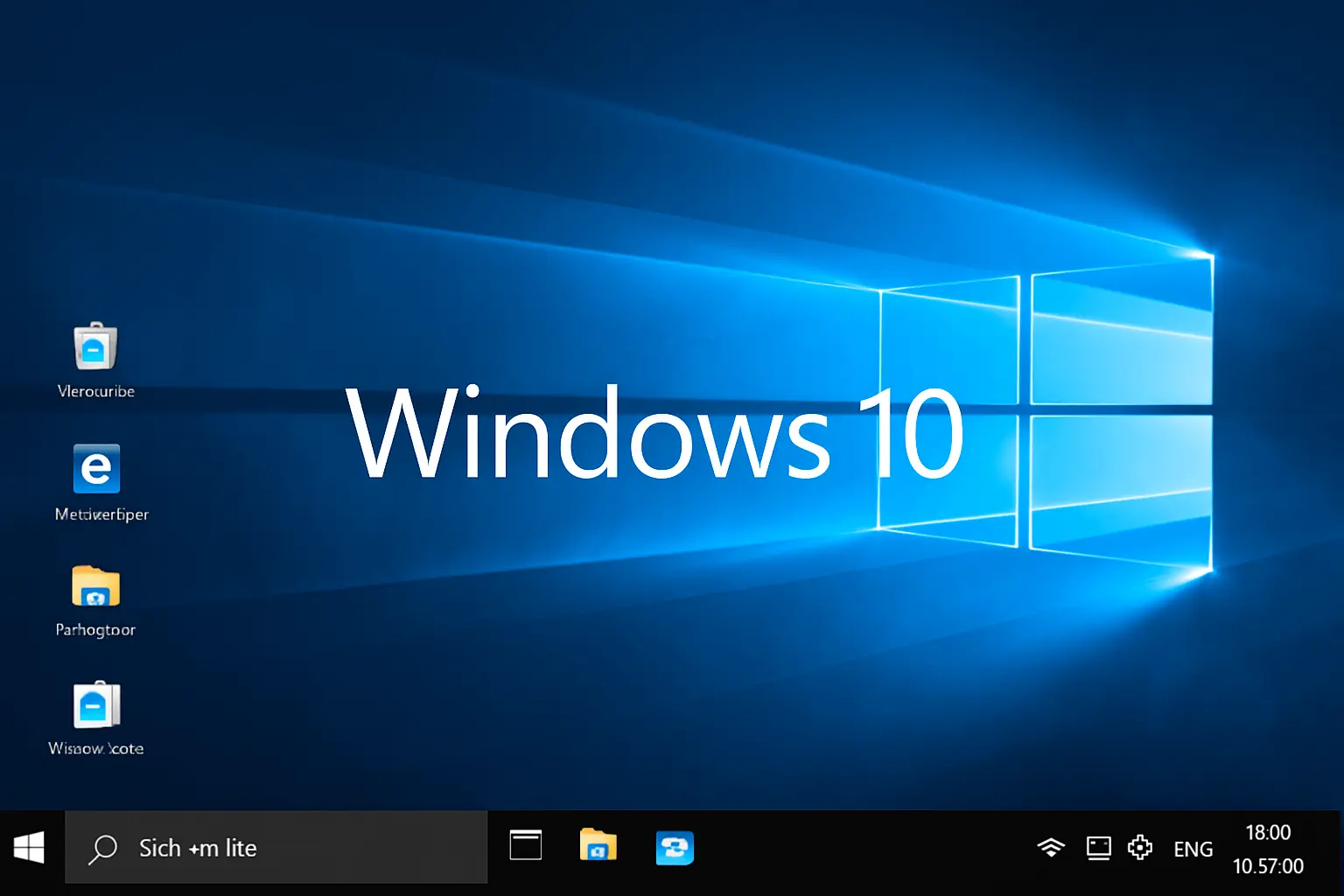Open the gear tray icon
Viewport: 1344px width, 896px height.
click(x=1140, y=847)
